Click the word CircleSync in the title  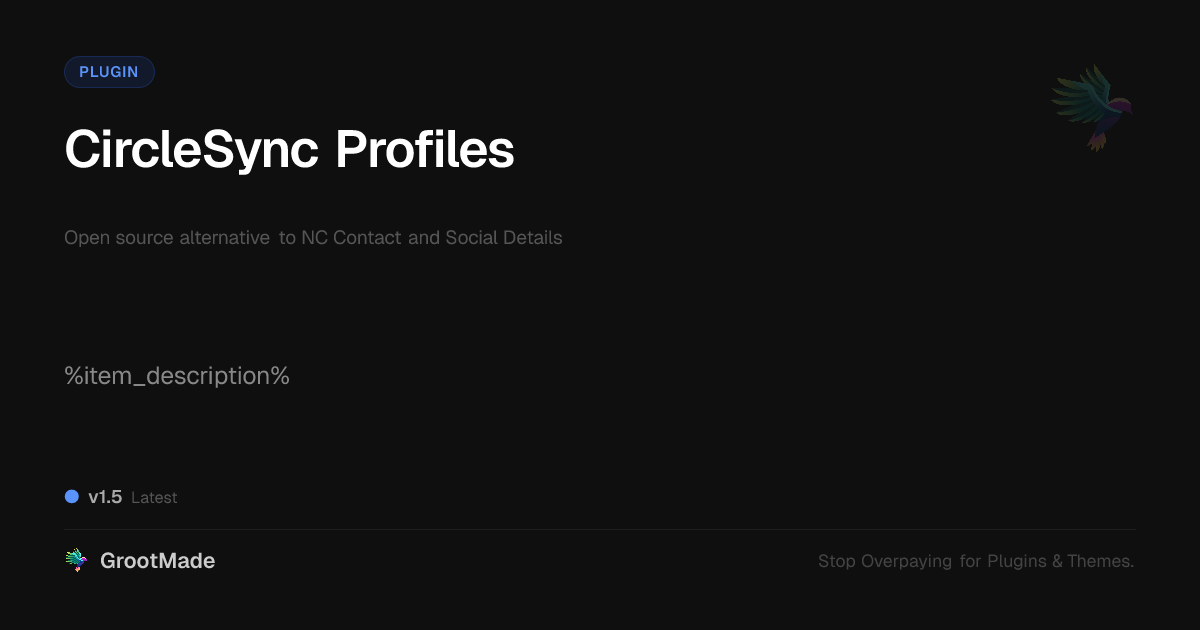pyautogui.click(x=191, y=151)
